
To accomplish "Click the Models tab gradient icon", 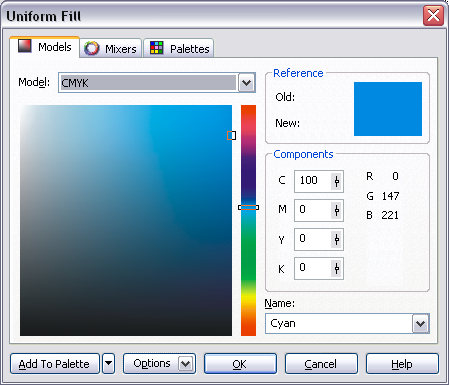I will pos(25,46).
